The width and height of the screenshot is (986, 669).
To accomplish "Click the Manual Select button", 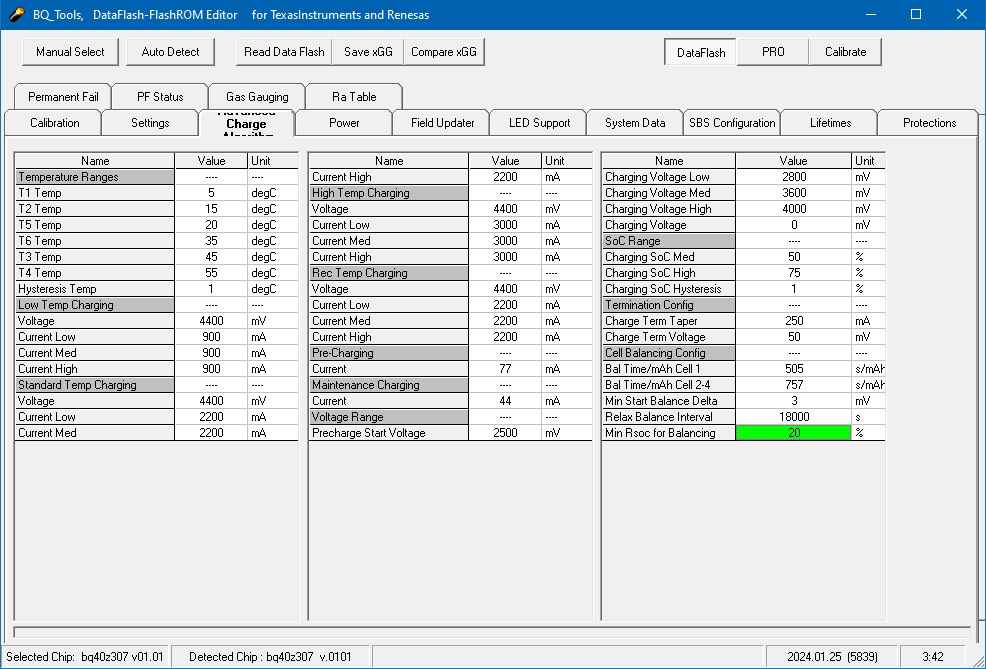I will 70,52.
